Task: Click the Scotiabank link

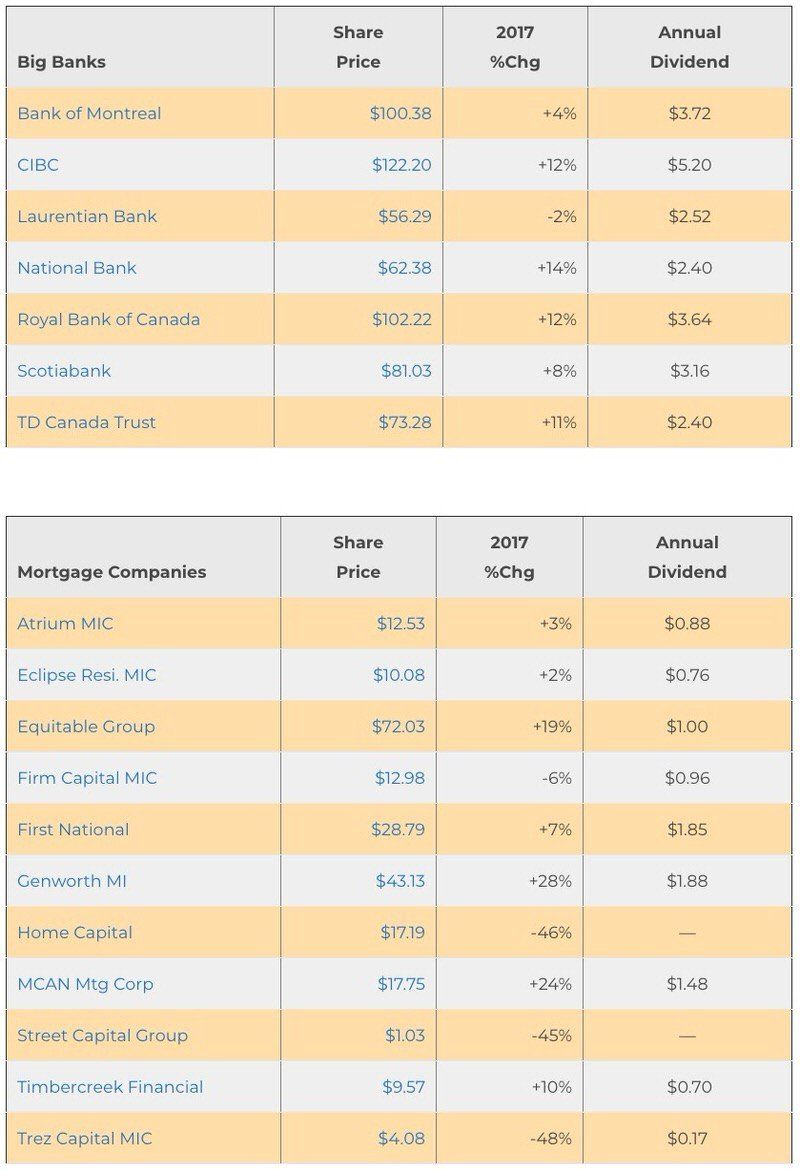Action: 63,371
